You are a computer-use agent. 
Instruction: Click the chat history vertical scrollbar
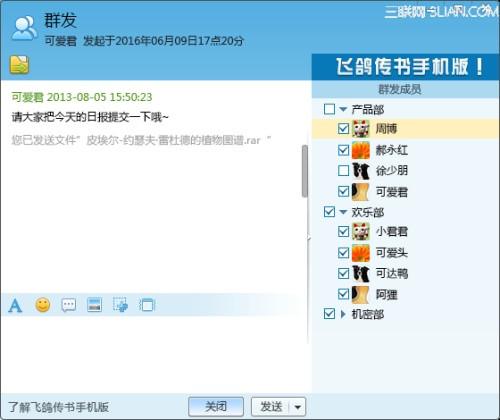305,171
